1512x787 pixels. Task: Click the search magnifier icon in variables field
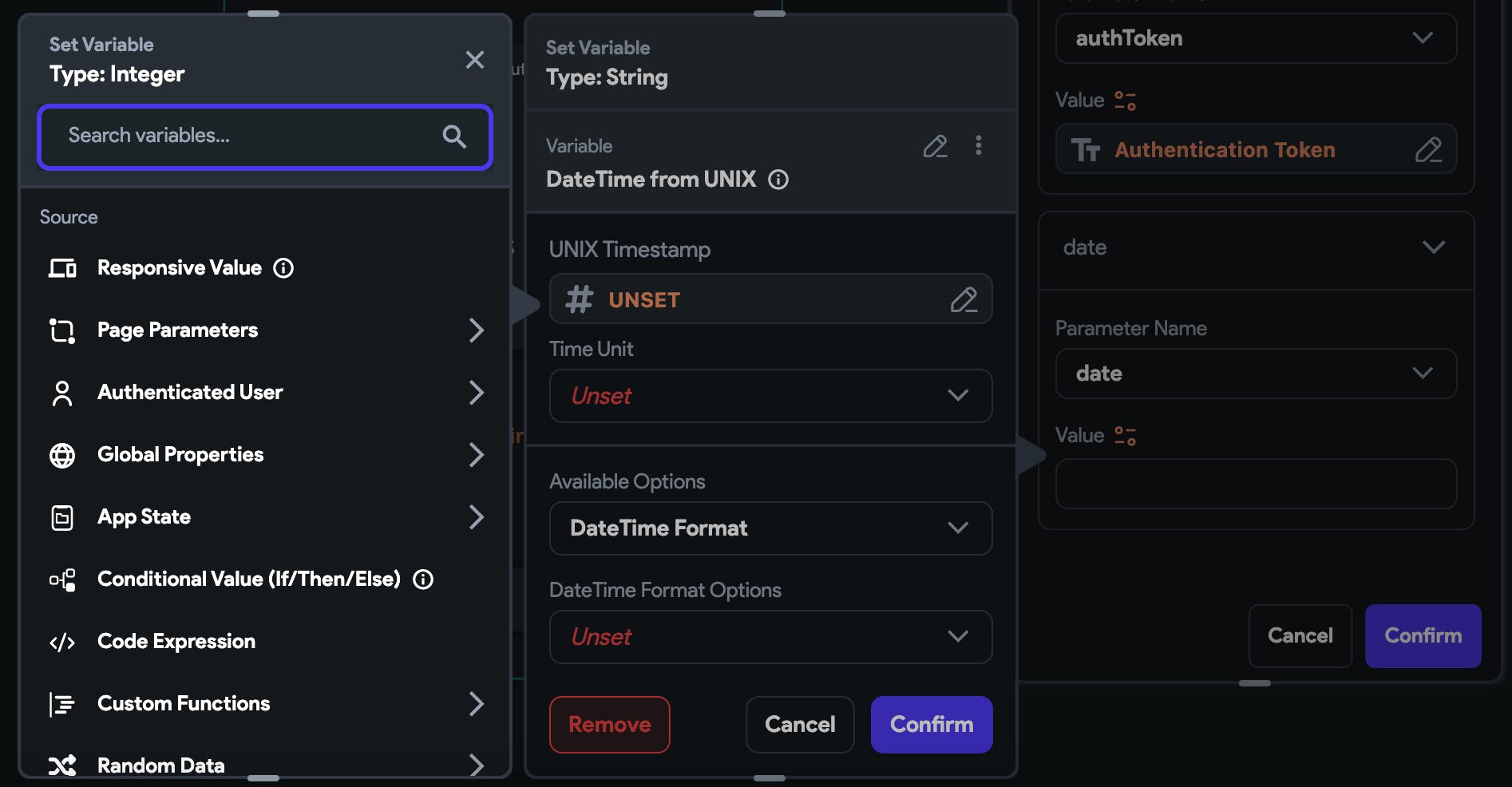[x=454, y=136]
